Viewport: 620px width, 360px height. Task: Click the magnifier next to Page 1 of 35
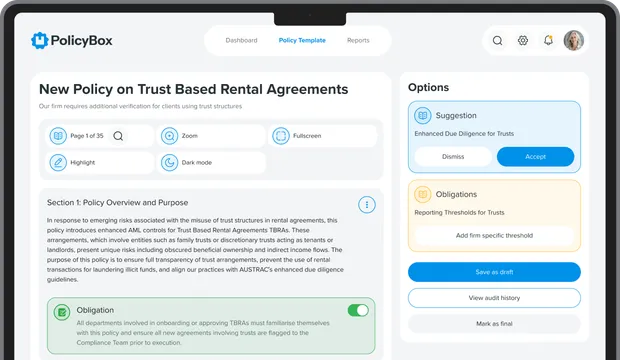pyautogui.click(x=118, y=136)
